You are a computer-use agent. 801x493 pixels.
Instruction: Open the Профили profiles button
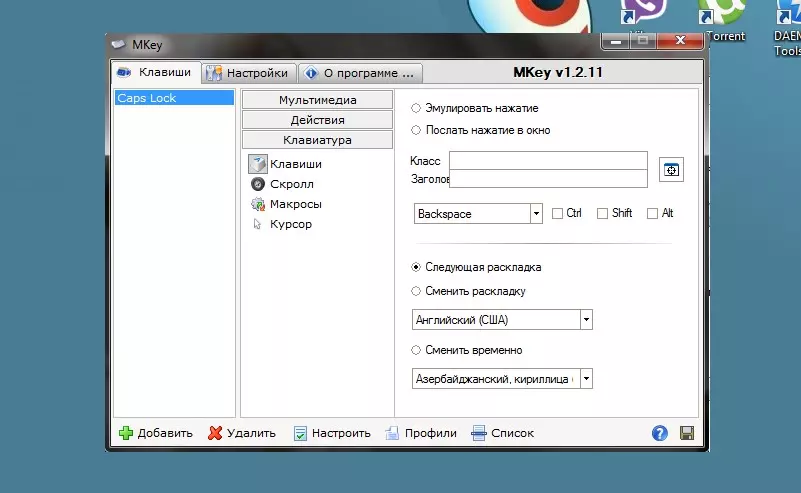pos(421,433)
